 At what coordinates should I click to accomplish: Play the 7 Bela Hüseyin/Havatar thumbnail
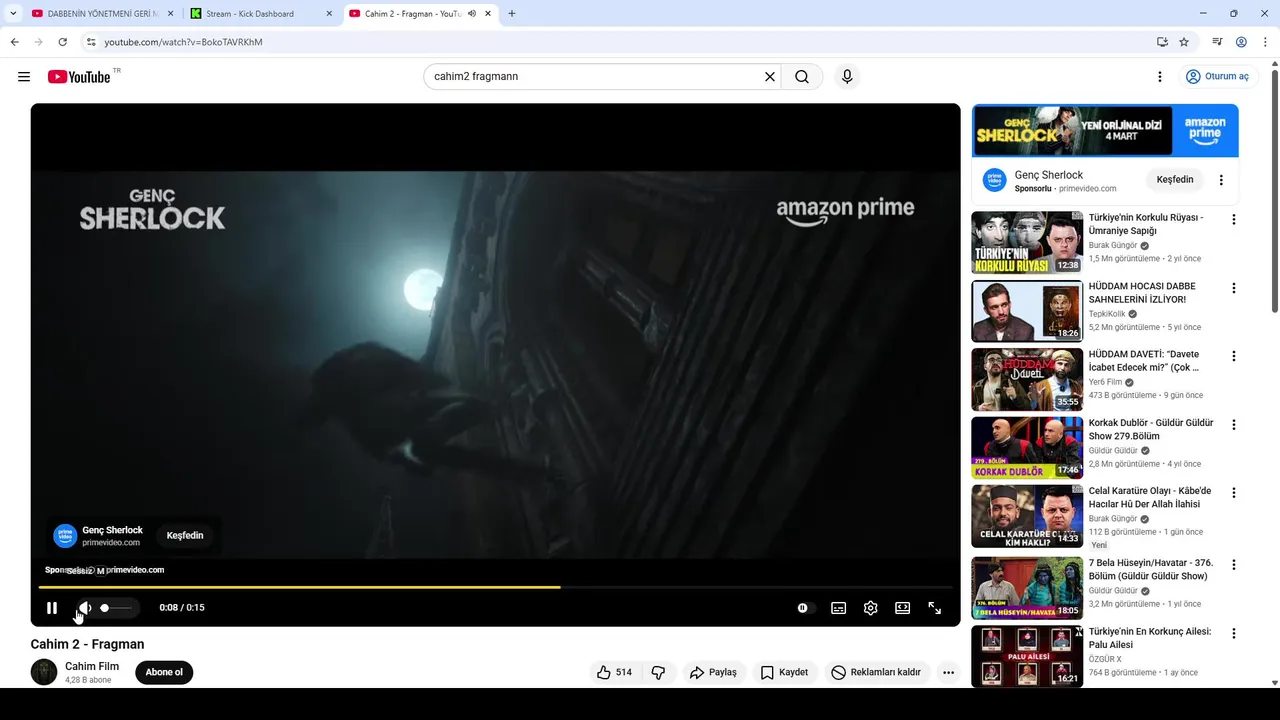pyautogui.click(x=1027, y=588)
